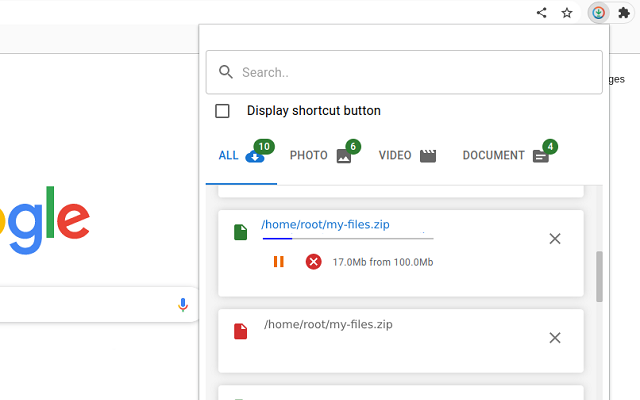Screen dimensions: 640x400
Task: Remove the downloading my-files.zip entry
Action: click(x=555, y=238)
